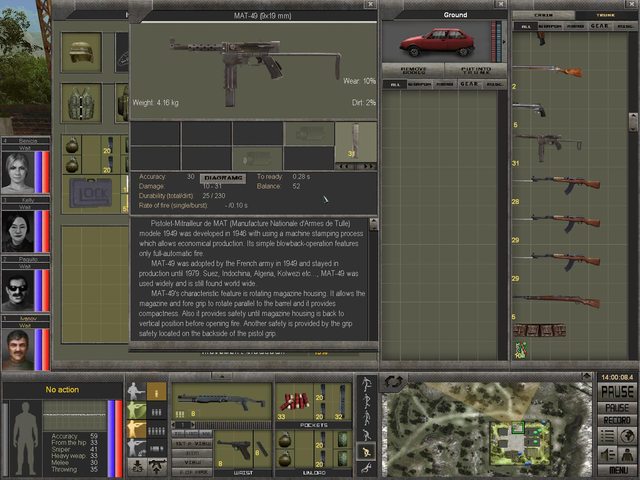
Task: Select the MAT-49 submachine gun in the trunk
Action: (x=548, y=146)
